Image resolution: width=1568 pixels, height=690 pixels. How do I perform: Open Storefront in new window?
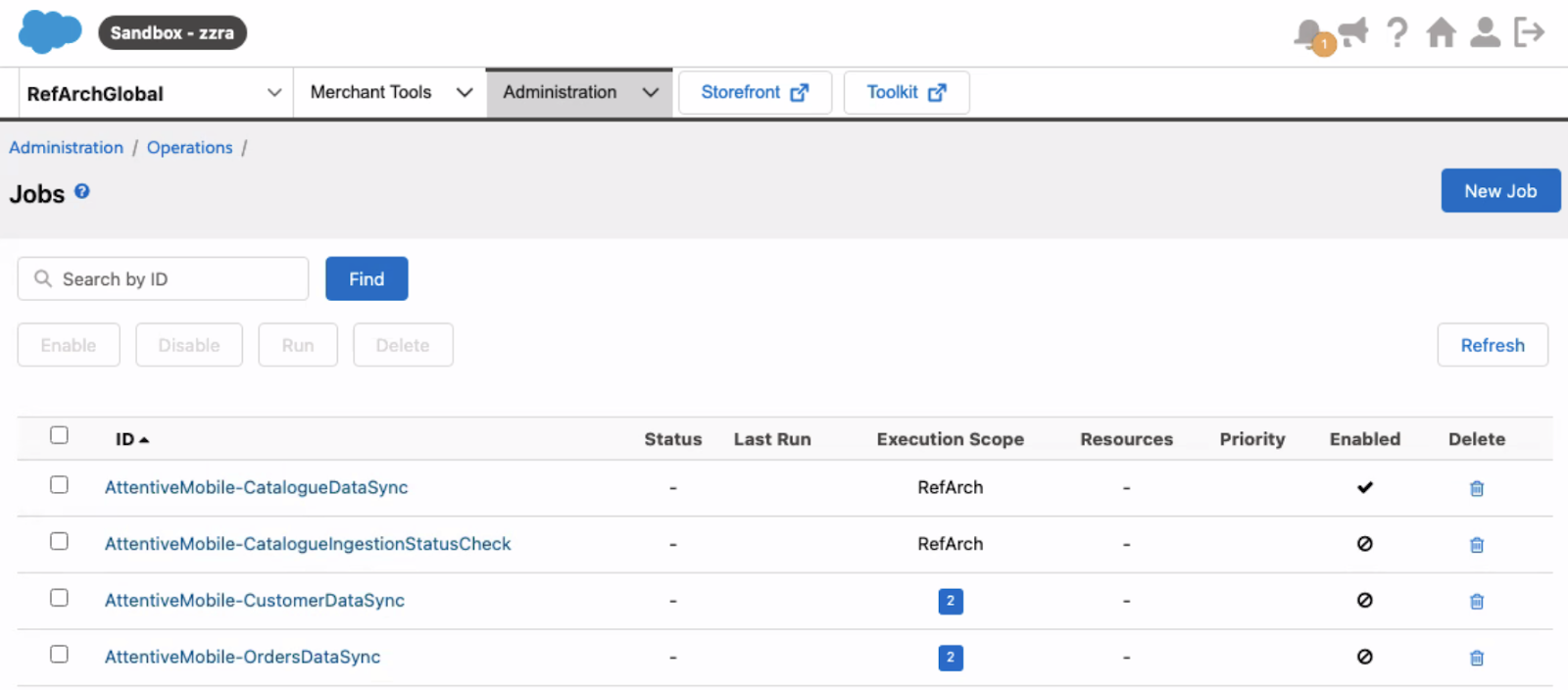pos(755,92)
